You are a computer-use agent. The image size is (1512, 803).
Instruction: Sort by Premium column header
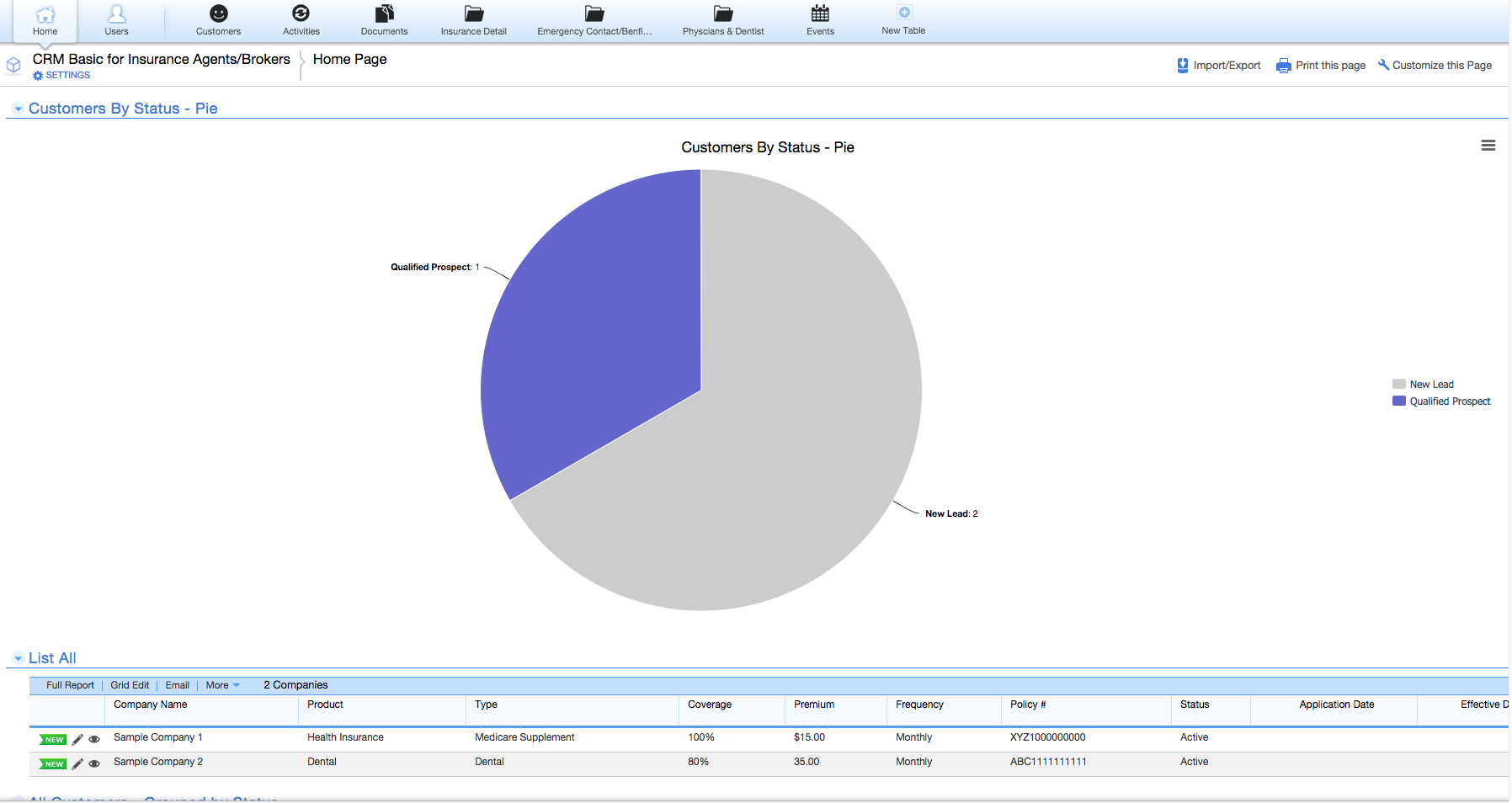point(814,705)
